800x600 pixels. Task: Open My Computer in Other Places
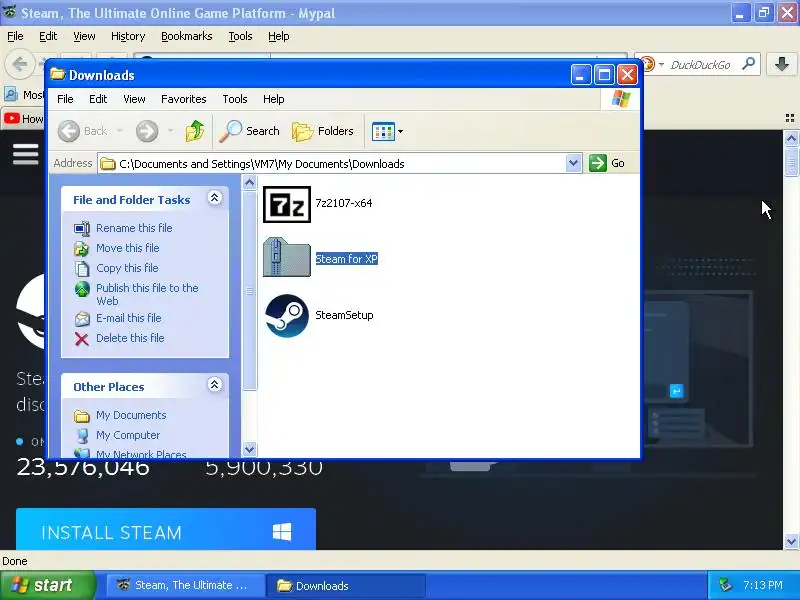click(128, 435)
